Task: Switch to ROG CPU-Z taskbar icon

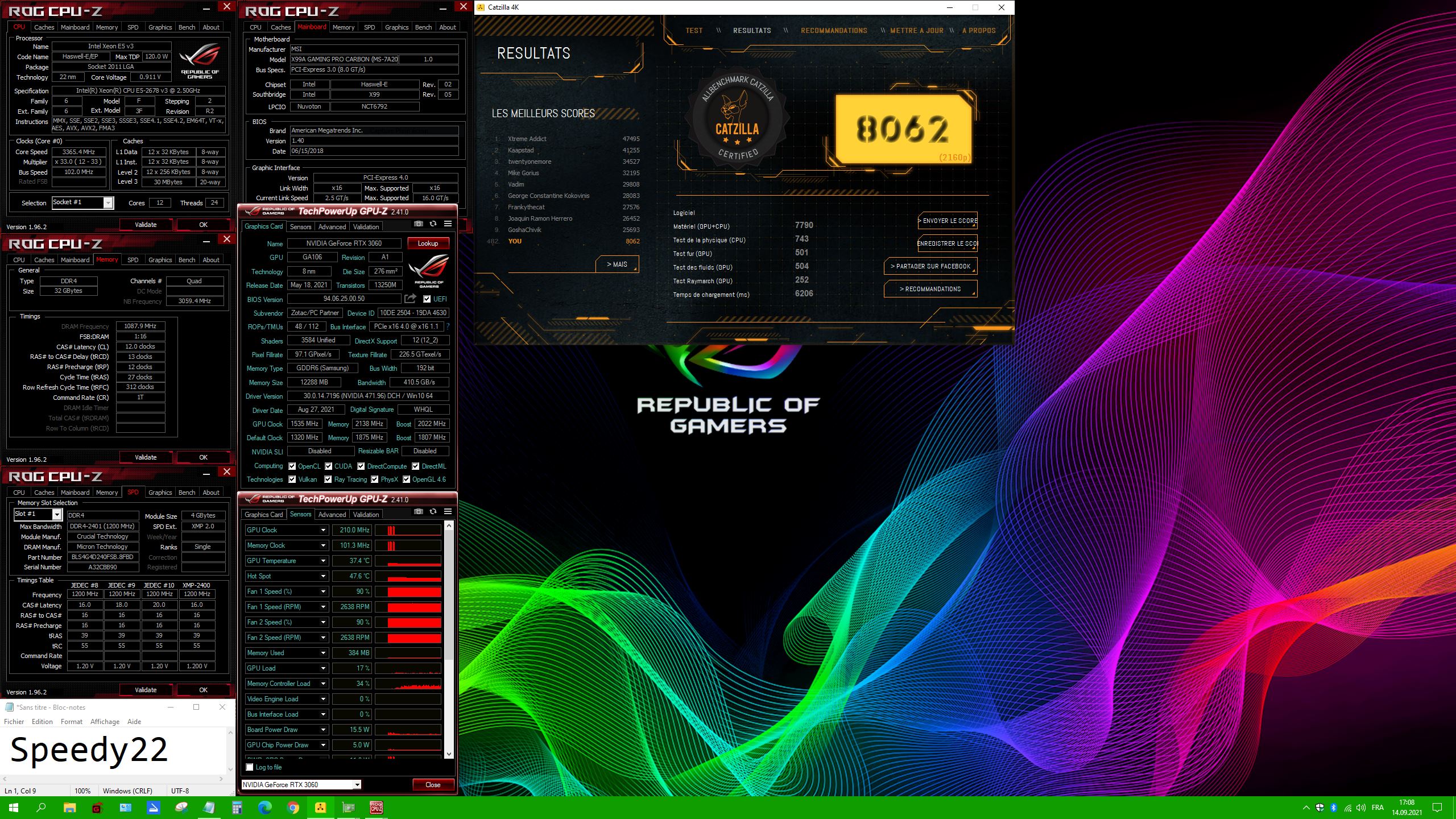Action: (x=377, y=808)
